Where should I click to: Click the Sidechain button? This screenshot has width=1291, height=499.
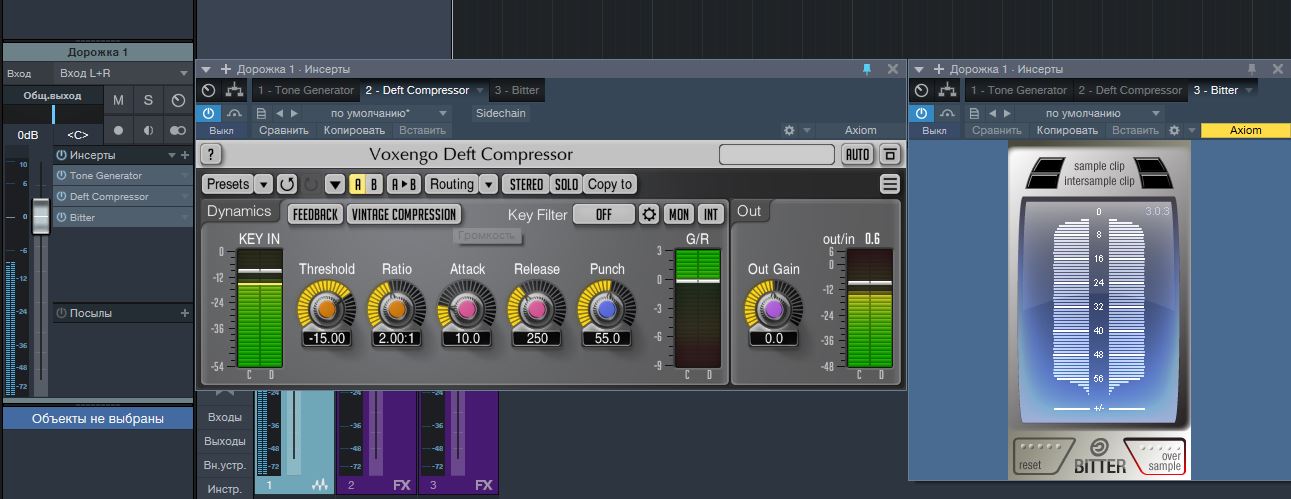[500, 113]
